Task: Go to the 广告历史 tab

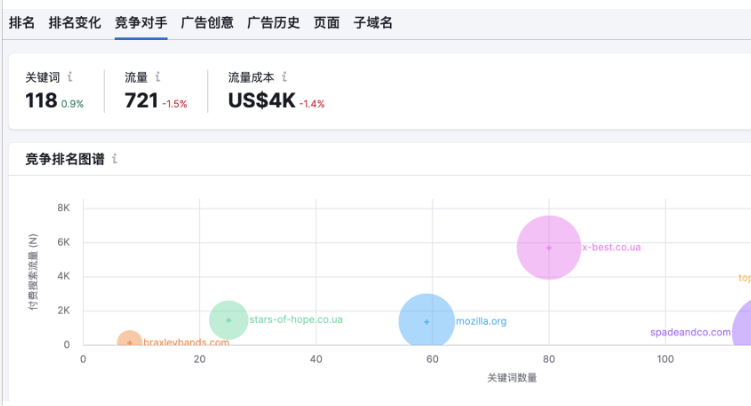Action: tap(273, 22)
